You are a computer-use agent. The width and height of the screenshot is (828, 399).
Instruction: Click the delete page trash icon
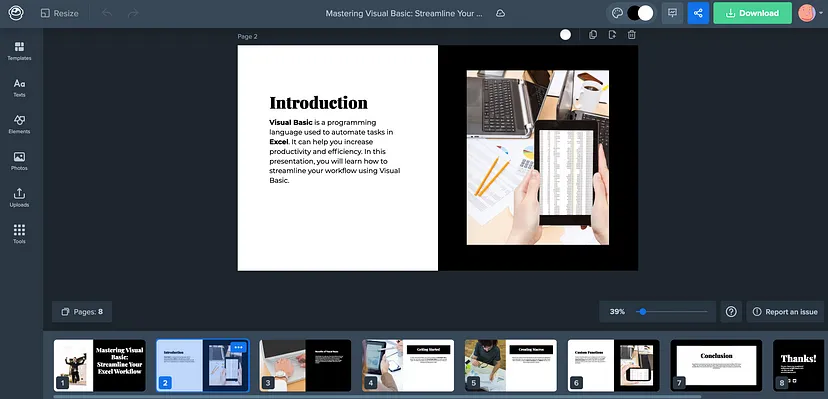coord(632,35)
